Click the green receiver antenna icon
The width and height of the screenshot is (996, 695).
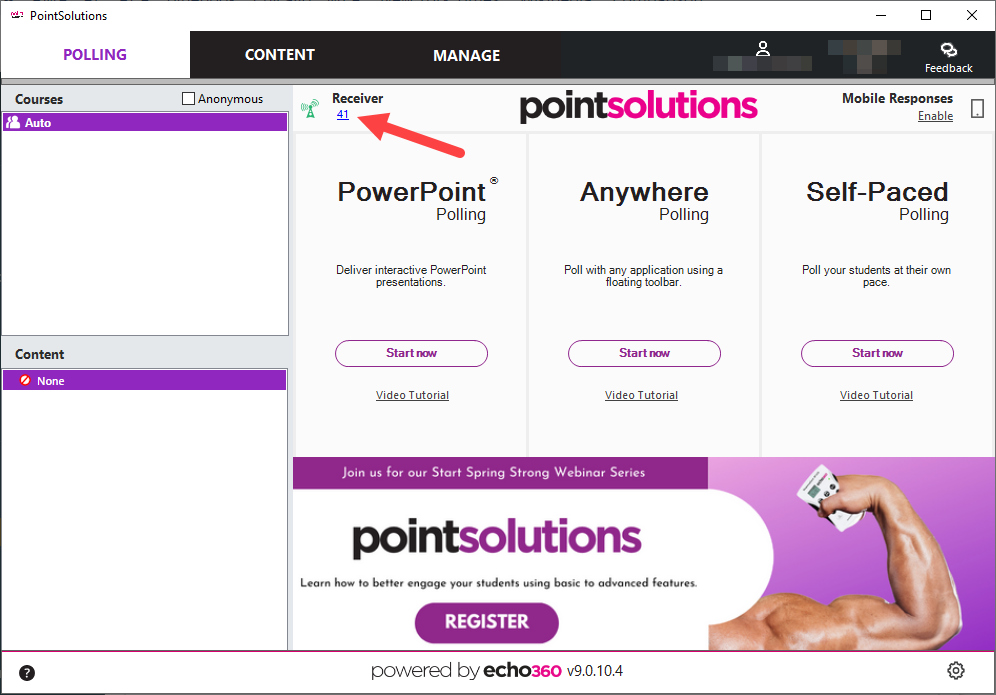(x=310, y=109)
